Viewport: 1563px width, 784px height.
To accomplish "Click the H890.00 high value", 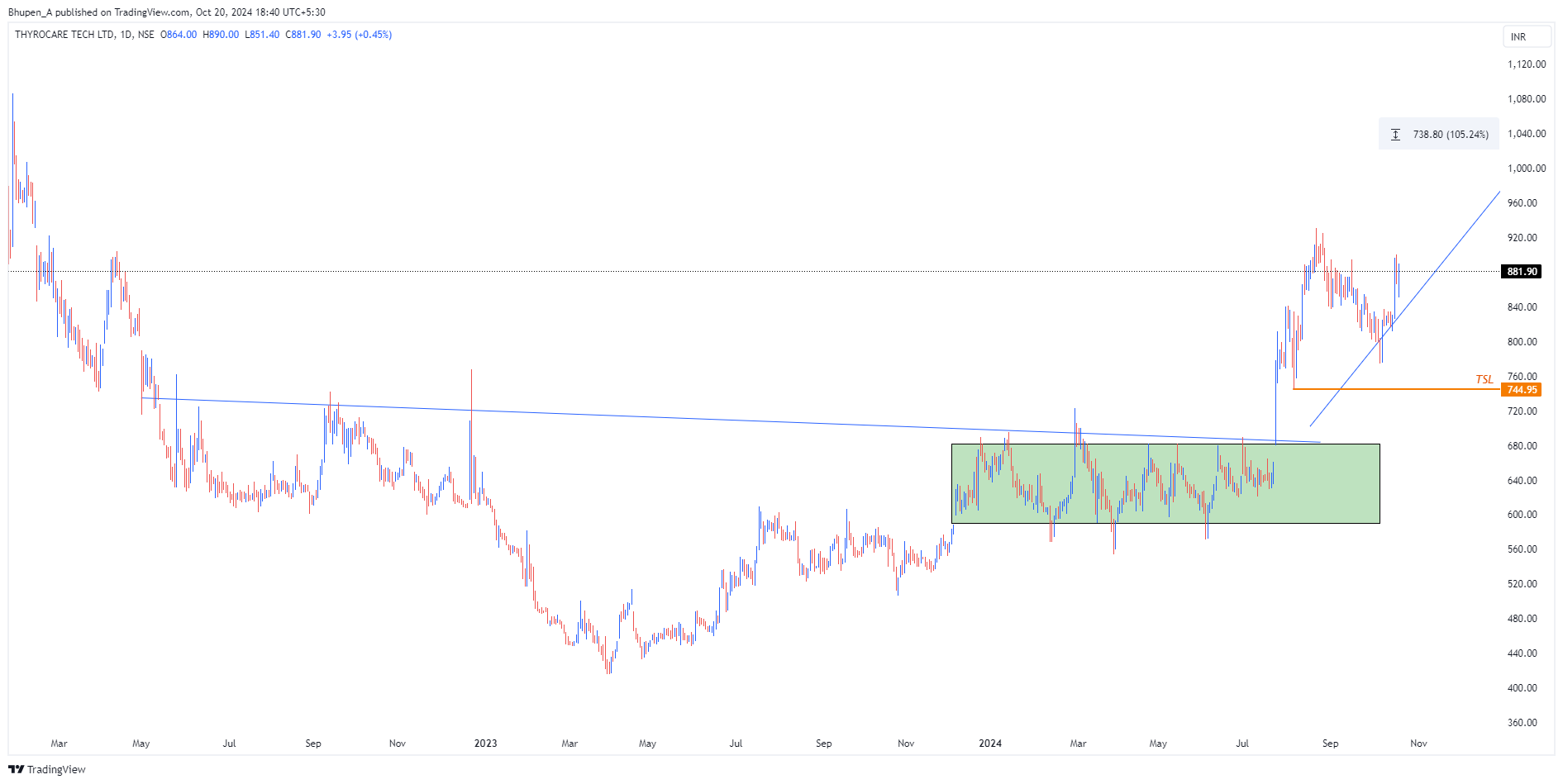I will (221, 35).
